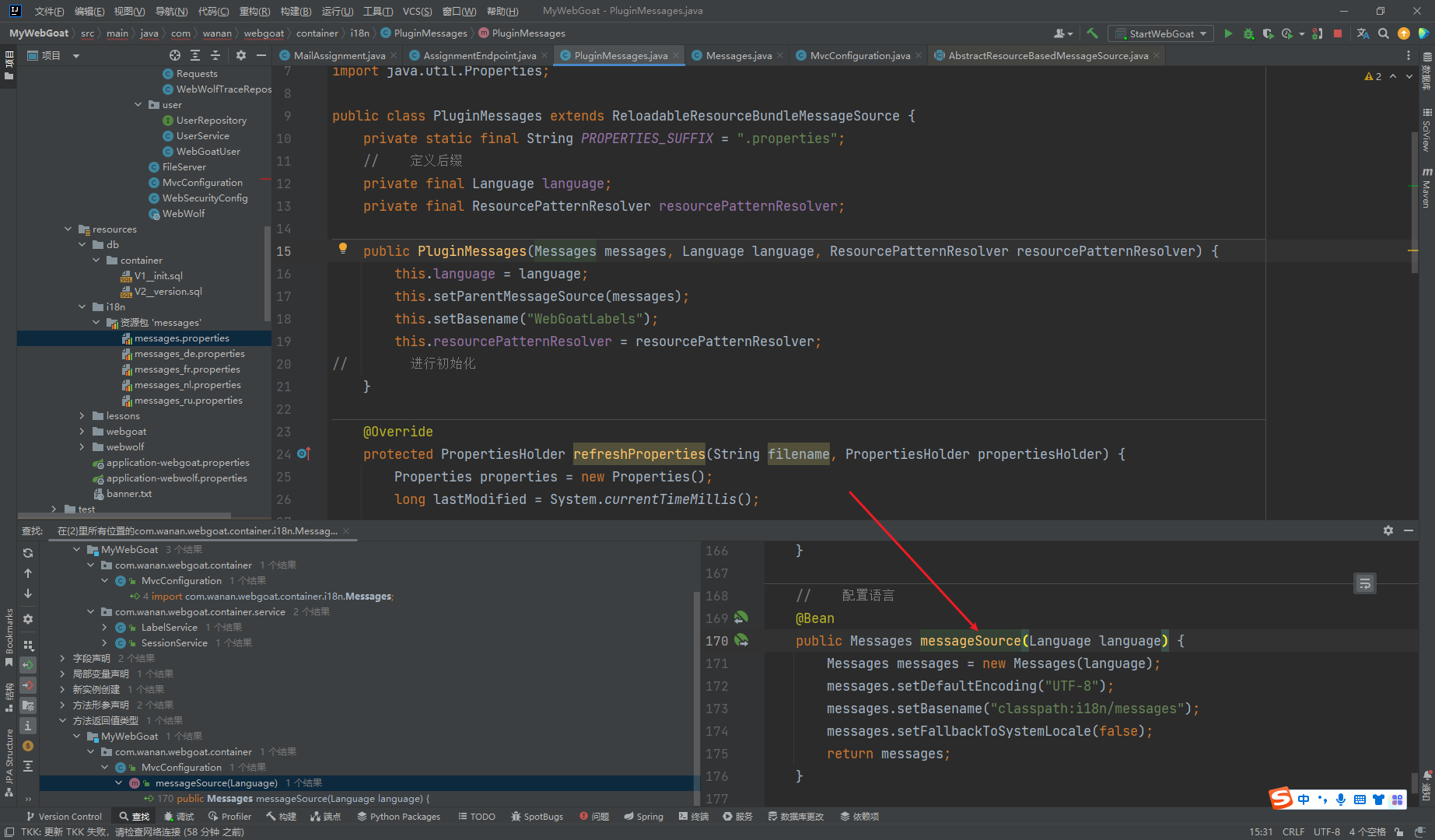Click the attach debugger to process icon
1435x840 pixels.
tap(1317, 33)
